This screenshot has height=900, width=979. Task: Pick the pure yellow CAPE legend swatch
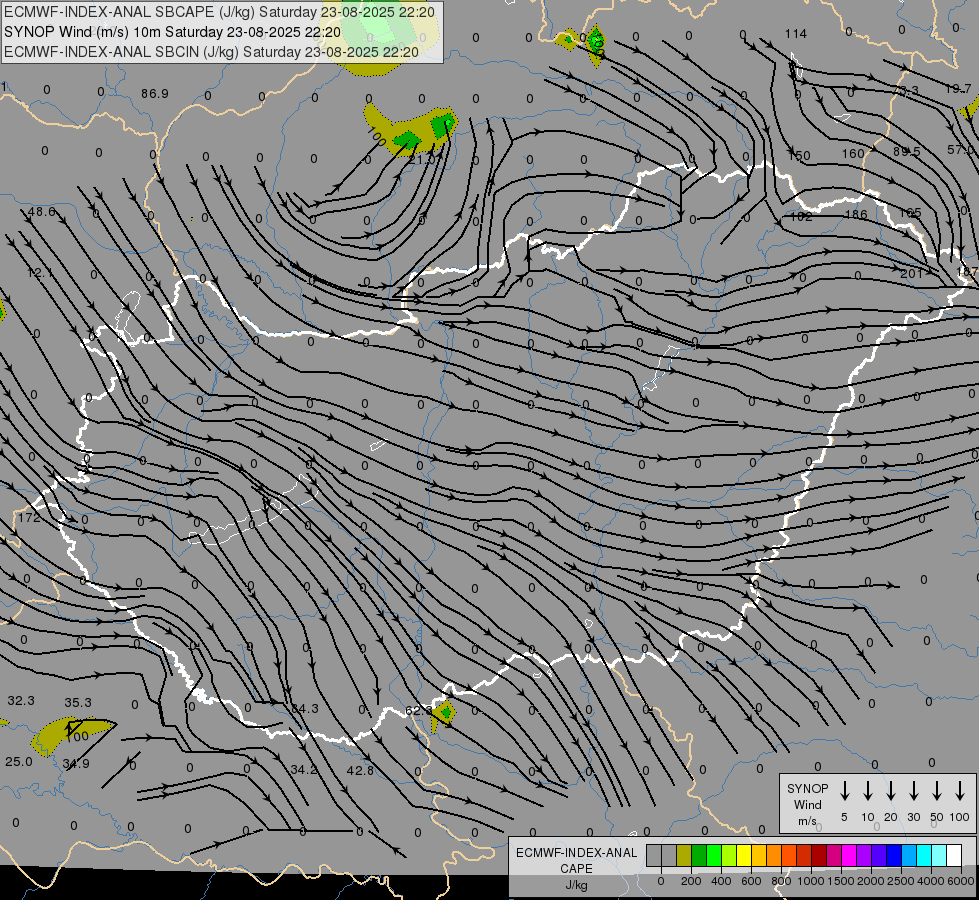[744, 856]
